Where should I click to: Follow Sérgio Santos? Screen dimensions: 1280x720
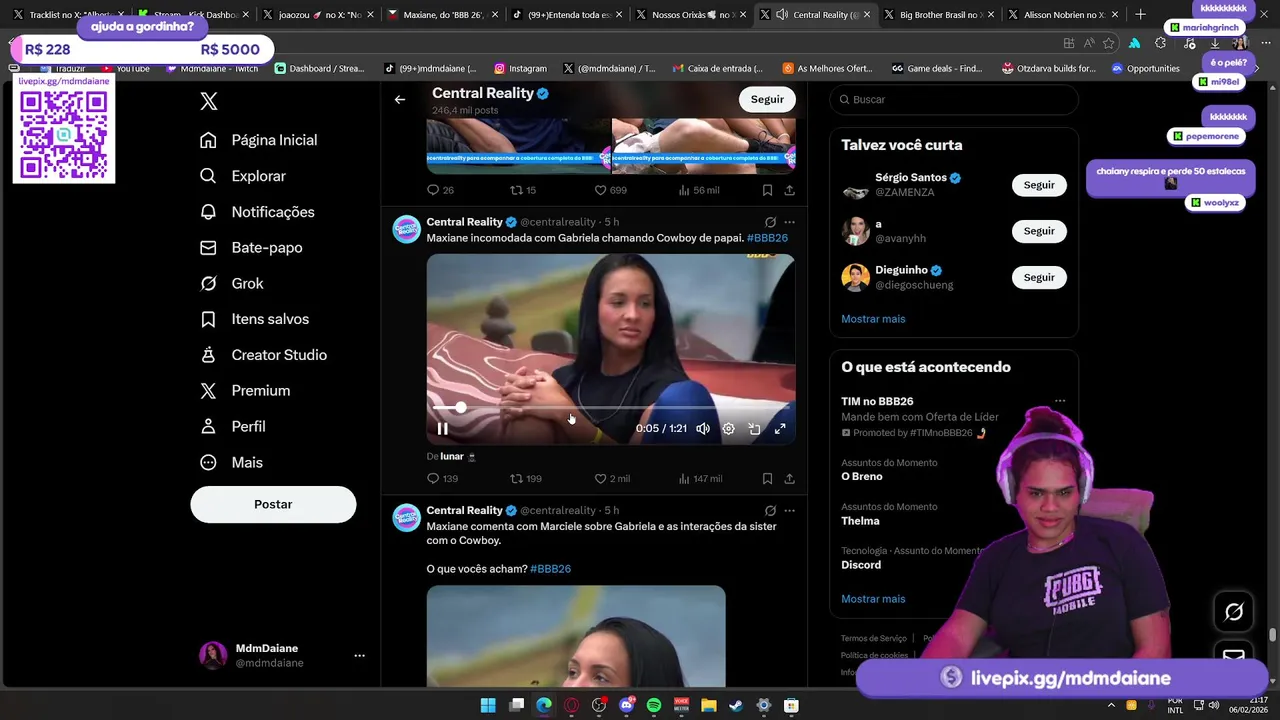(x=1039, y=185)
